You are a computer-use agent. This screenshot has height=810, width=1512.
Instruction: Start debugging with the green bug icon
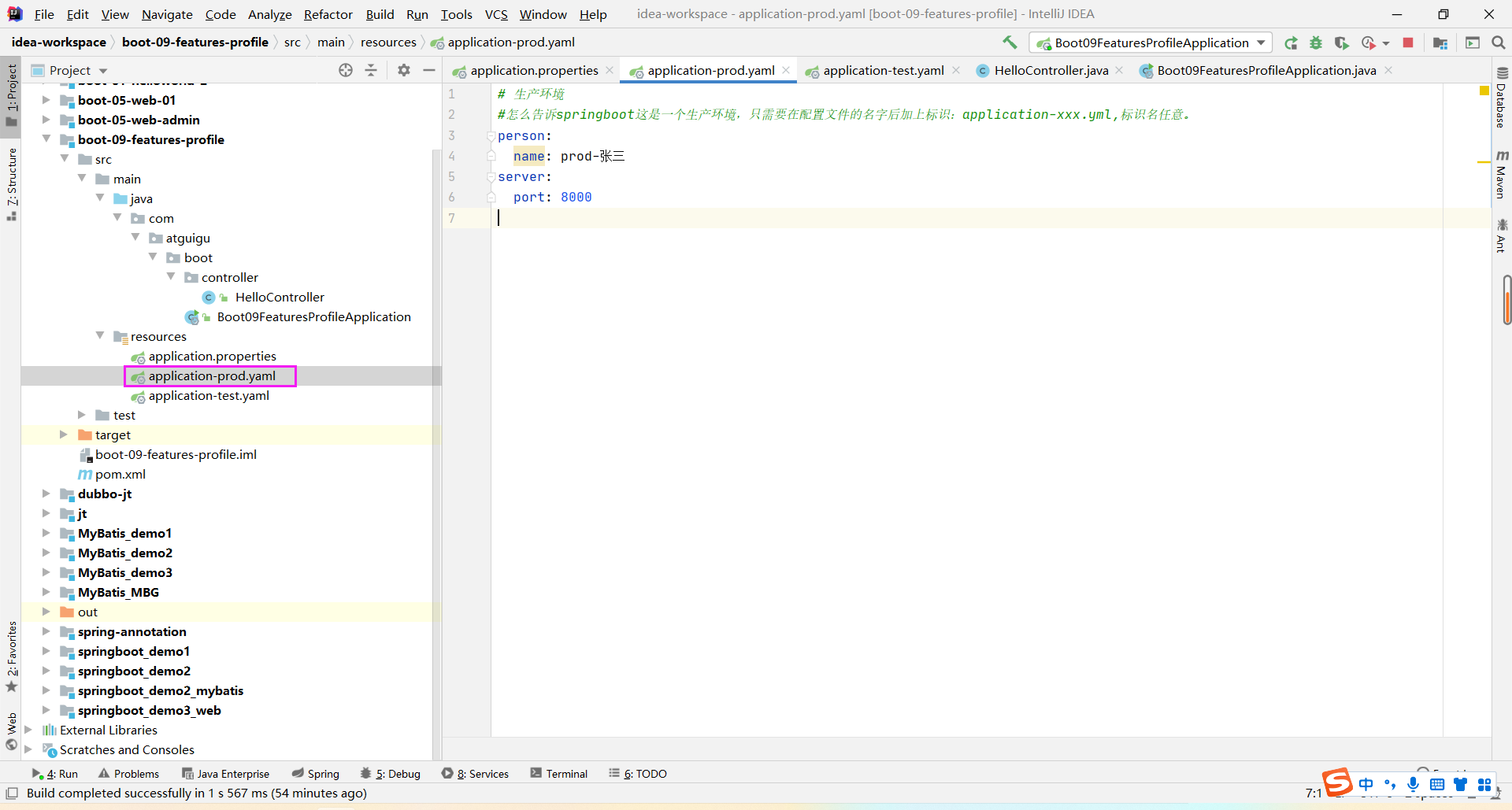coord(1316,43)
